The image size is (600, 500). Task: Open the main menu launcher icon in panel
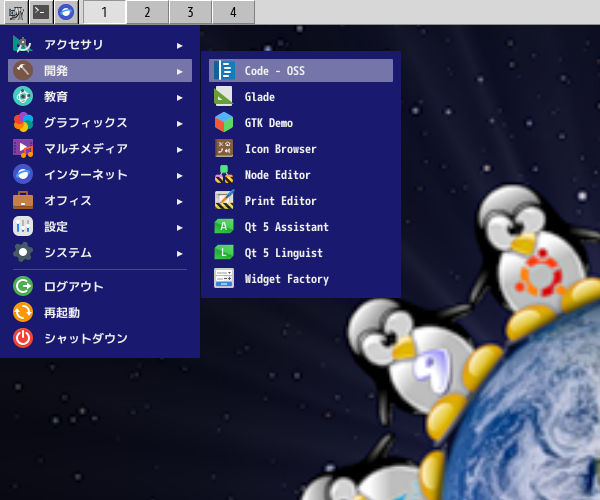(x=16, y=12)
